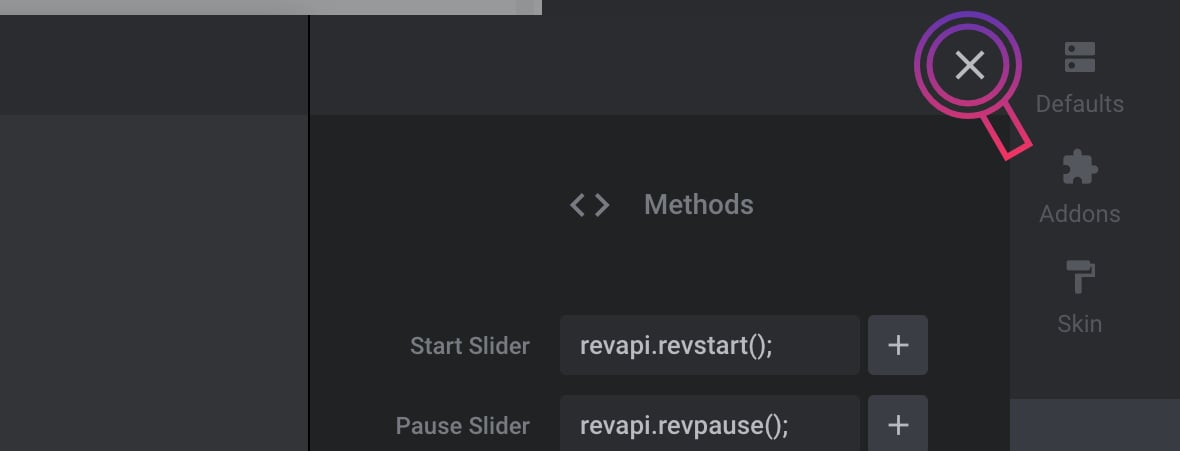Switch to the Defaults tab label
The width and height of the screenshot is (1180, 451).
[1079, 104]
